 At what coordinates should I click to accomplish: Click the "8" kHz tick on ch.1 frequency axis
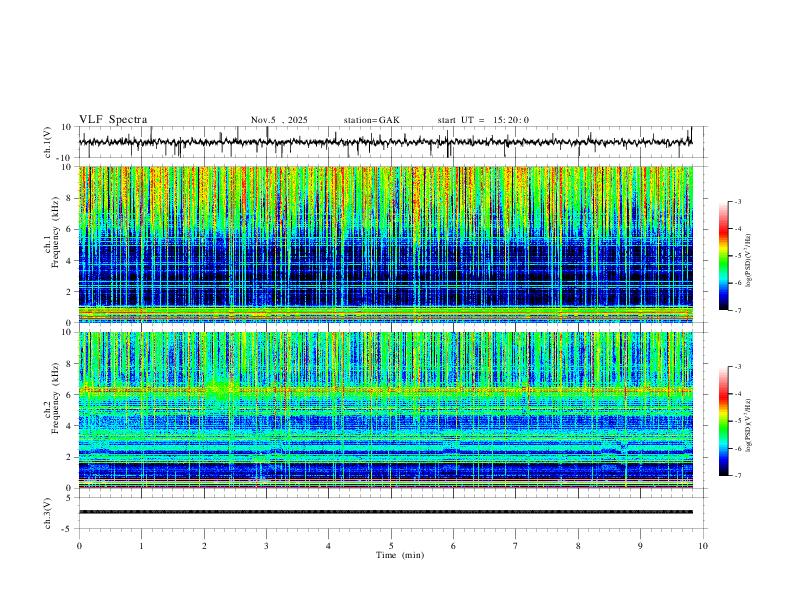pyautogui.click(x=70, y=198)
